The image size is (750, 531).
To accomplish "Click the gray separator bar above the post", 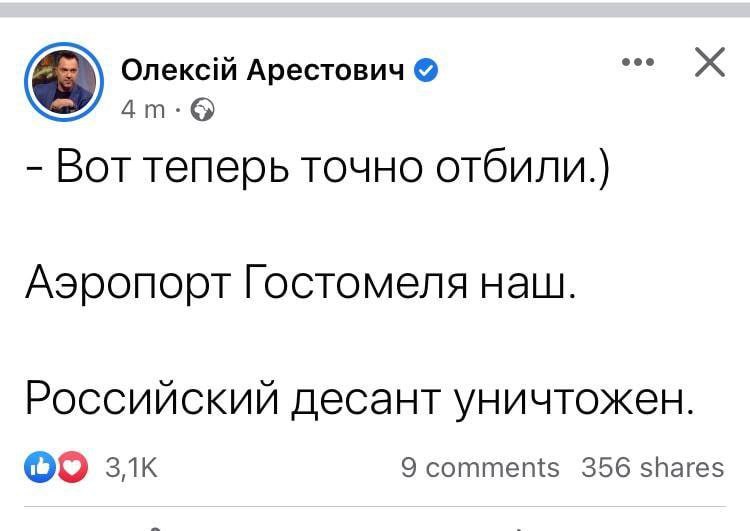I will point(375,9).
